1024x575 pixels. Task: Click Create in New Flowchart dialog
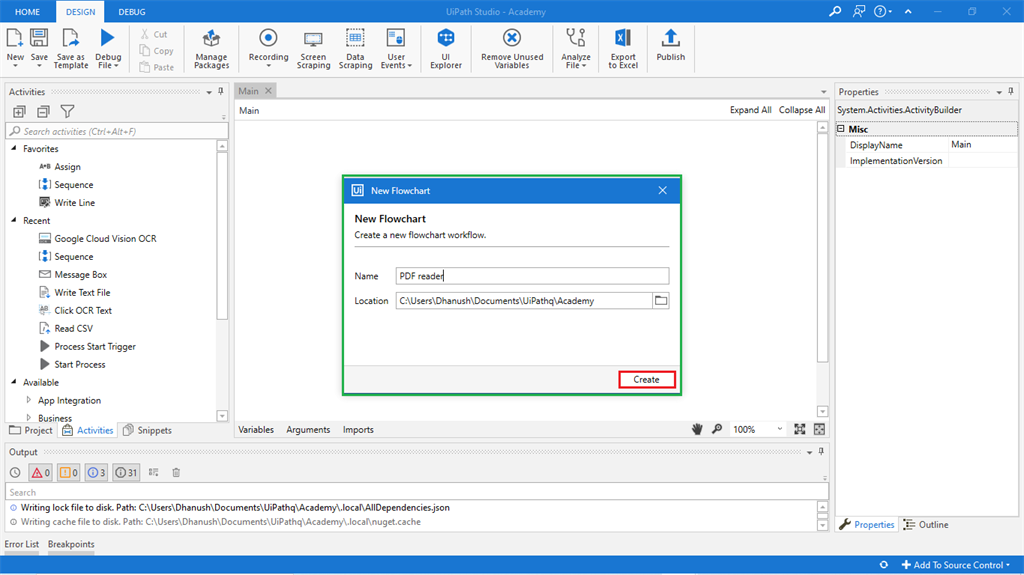pyautogui.click(x=646, y=379)
